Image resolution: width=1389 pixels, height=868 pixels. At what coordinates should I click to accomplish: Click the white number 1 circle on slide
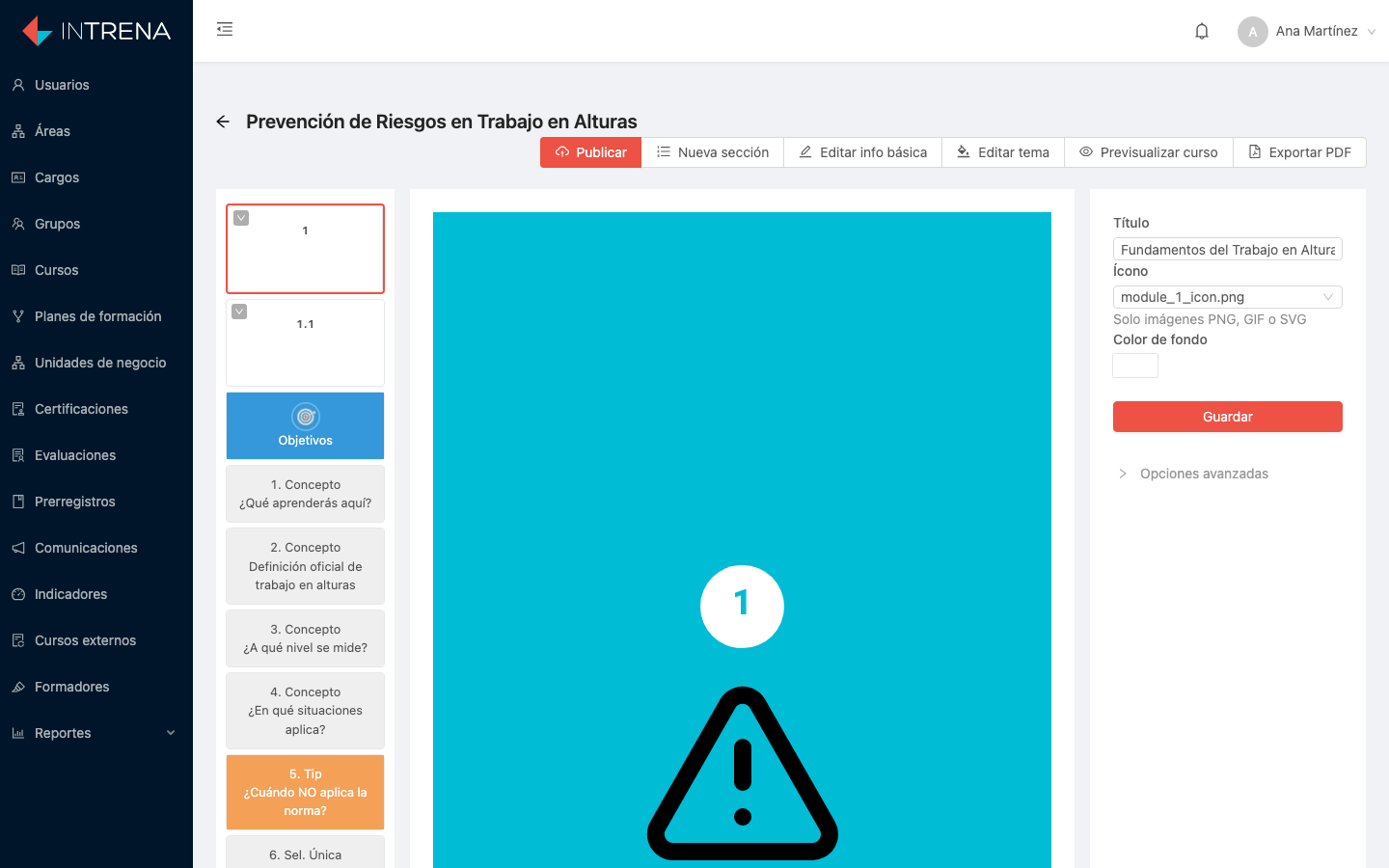click(x=742, y=607)
